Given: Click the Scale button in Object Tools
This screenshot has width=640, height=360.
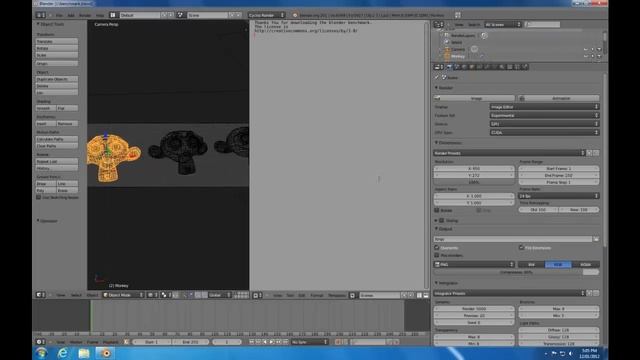Looking at the screenshot, I should coord(57,55).
